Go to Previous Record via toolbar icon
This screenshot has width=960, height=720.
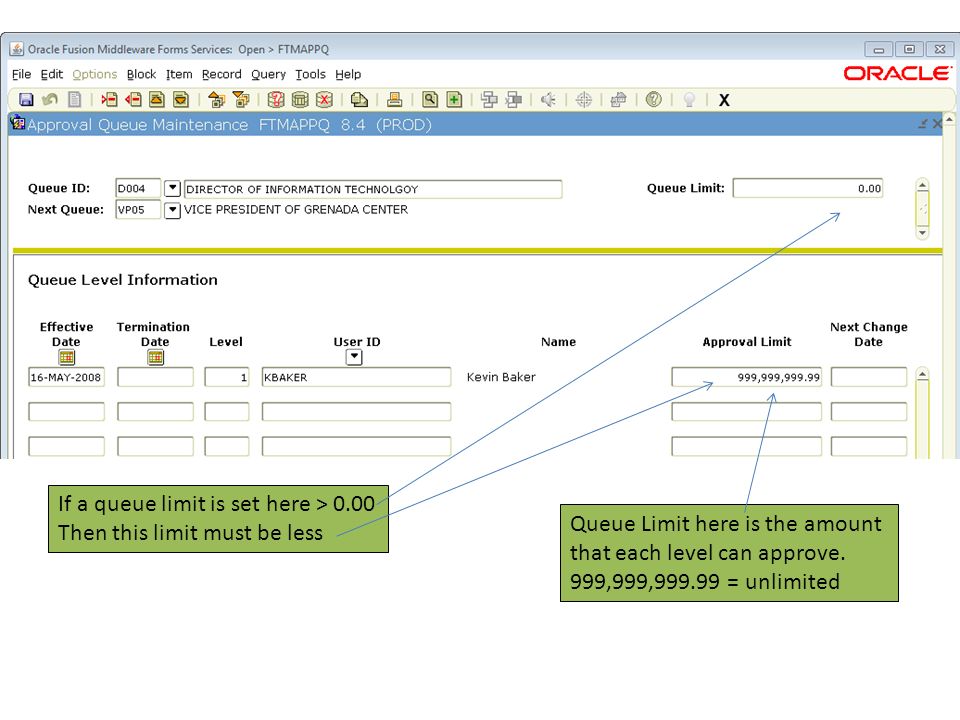click(x=157, y=99)
